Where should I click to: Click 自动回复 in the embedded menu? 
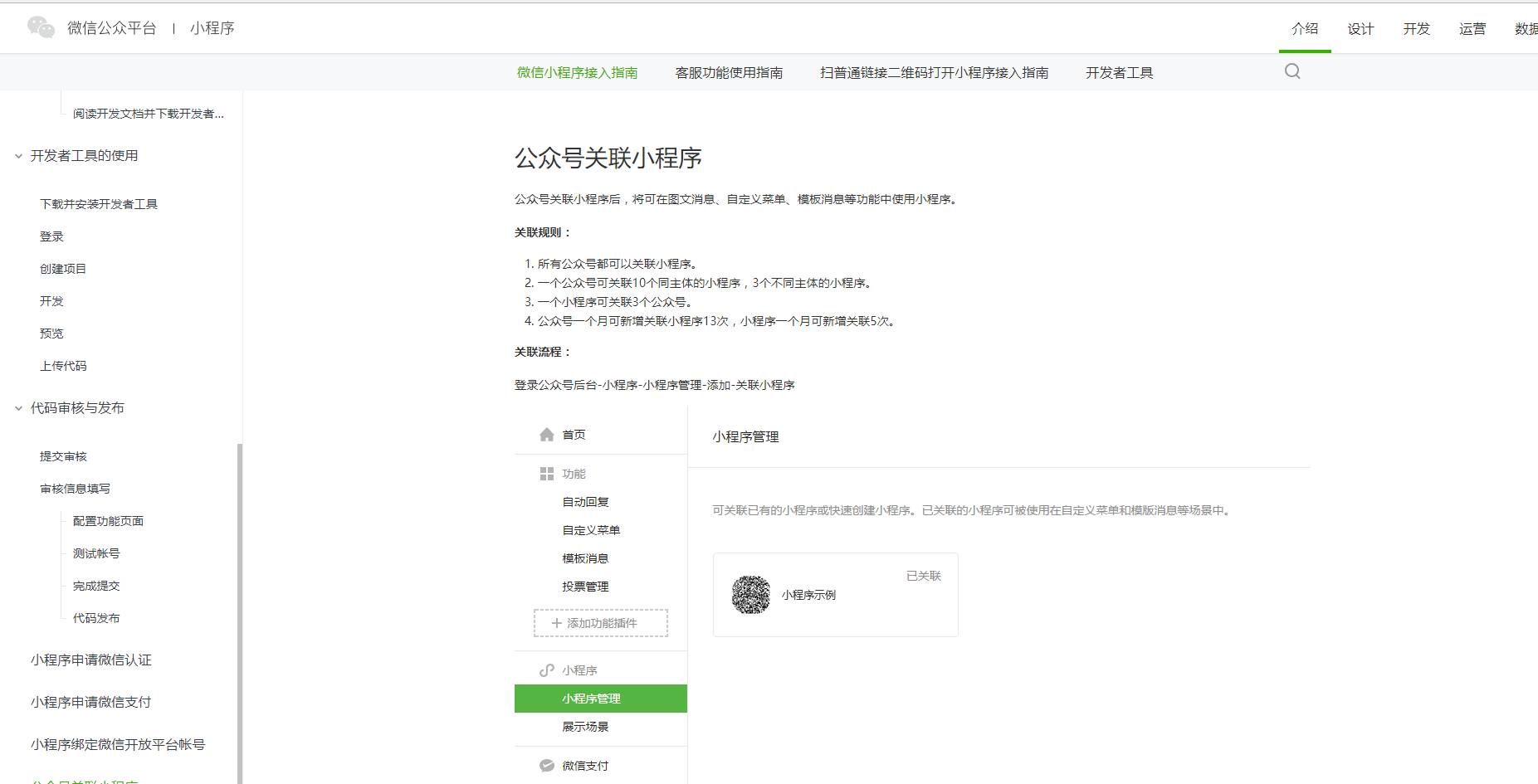point(585,502)
